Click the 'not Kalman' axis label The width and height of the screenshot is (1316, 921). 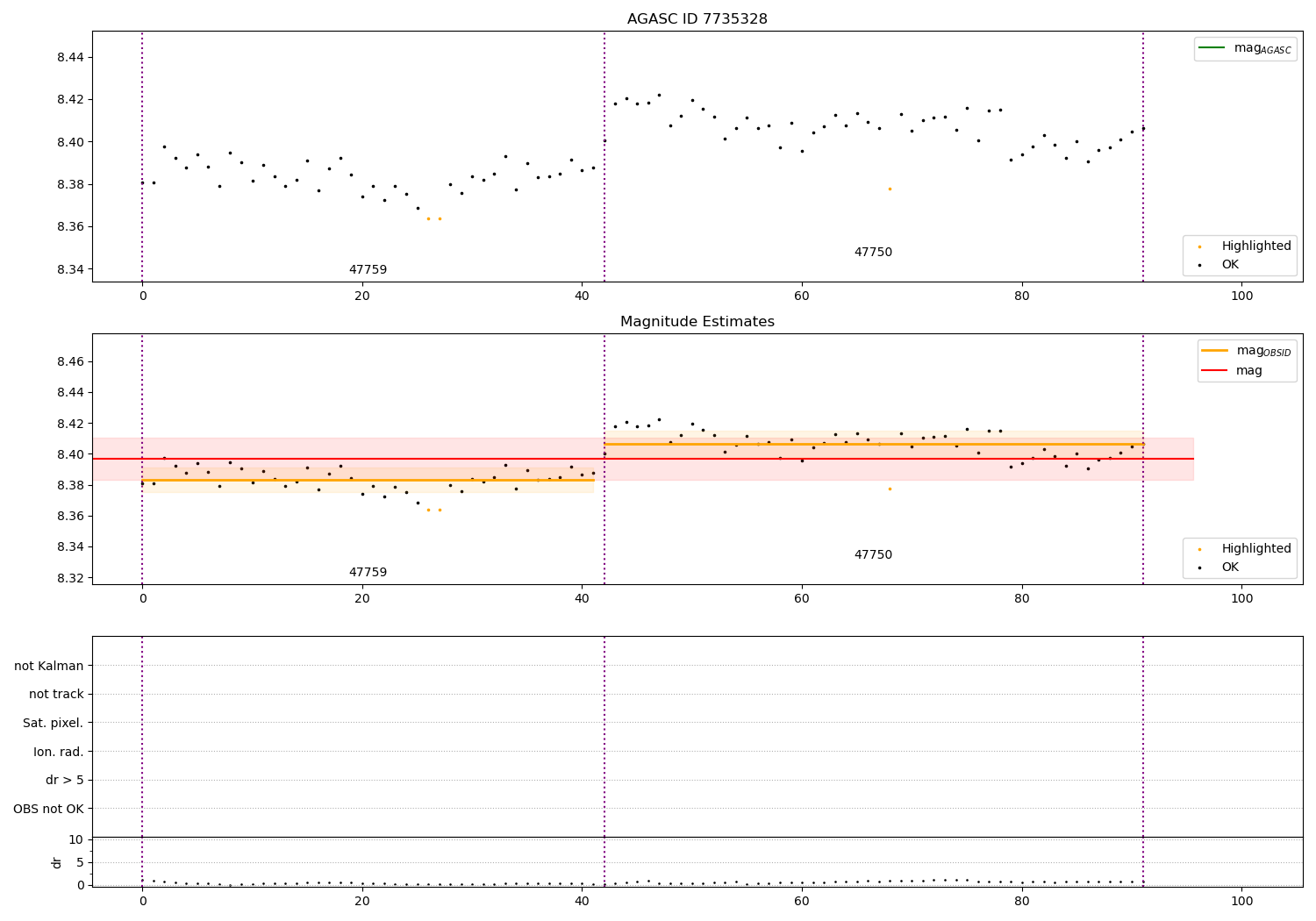(x=49, y=667)
